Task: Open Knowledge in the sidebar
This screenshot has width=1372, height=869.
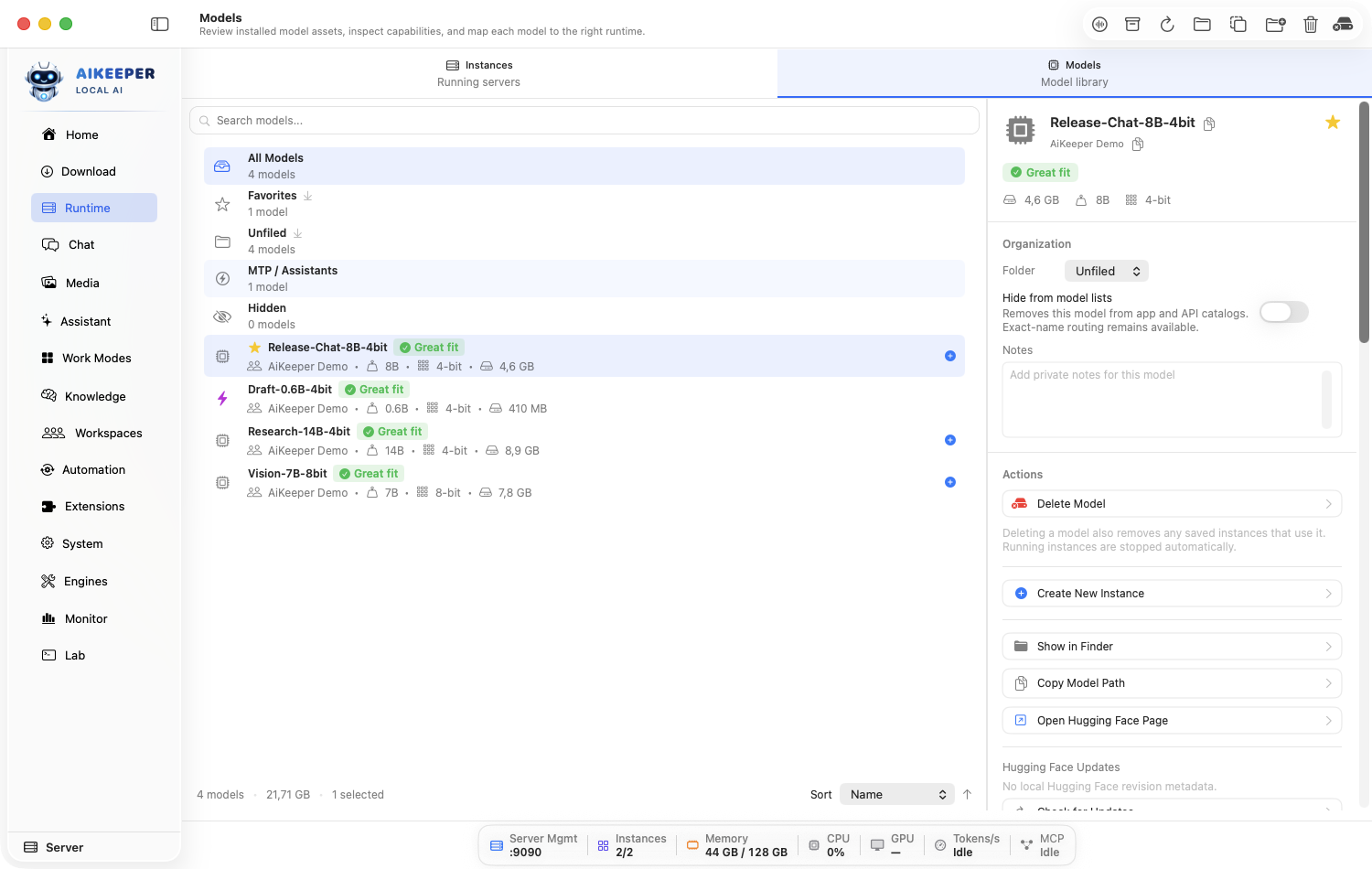Action: click(x=94, y=397)
